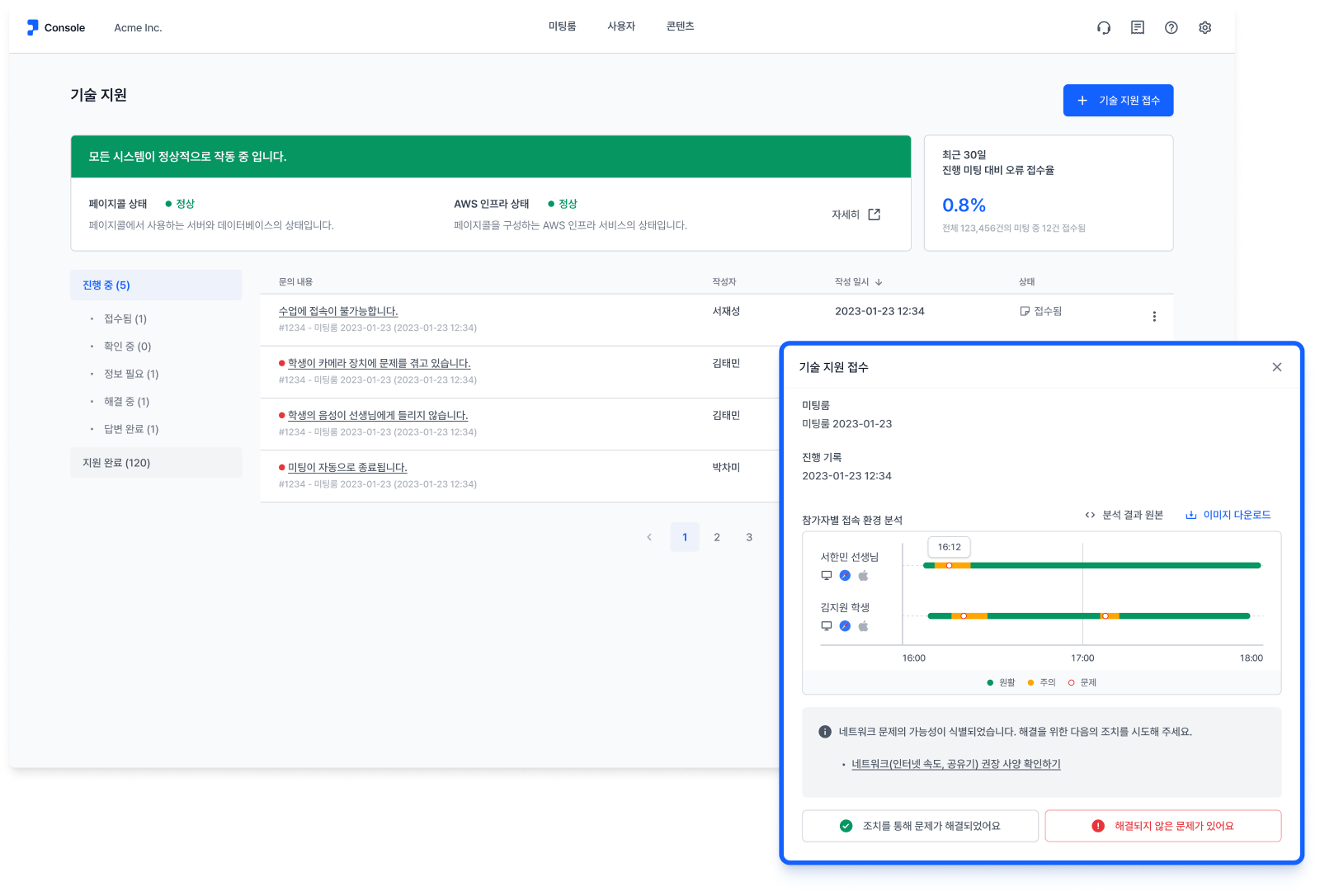This screenshot has width=1320, height=896.
Task: Open the 미팅룸 menu
Action: click(563, 26)
